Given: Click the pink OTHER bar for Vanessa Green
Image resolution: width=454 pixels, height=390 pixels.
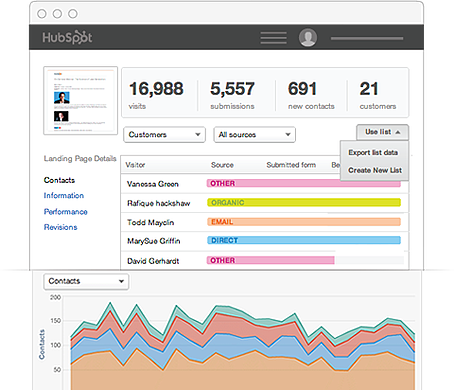Looking at the screenshot, I should pos(304,183).
